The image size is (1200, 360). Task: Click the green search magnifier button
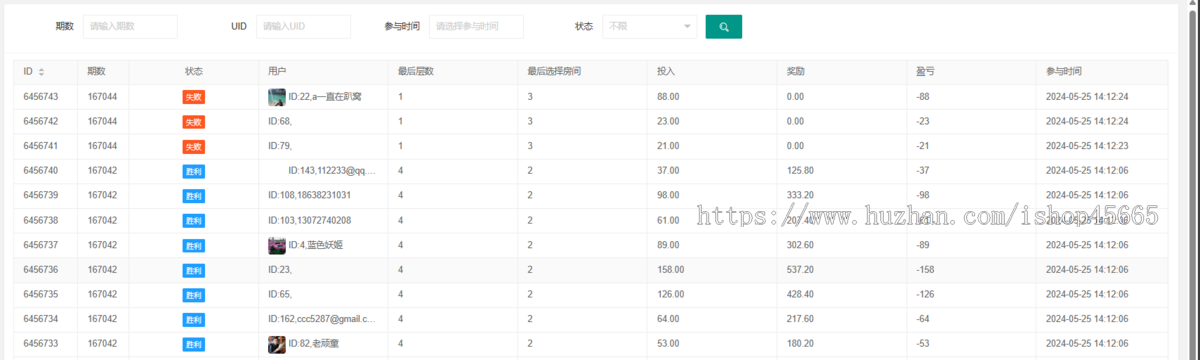(x=723, y=27)
